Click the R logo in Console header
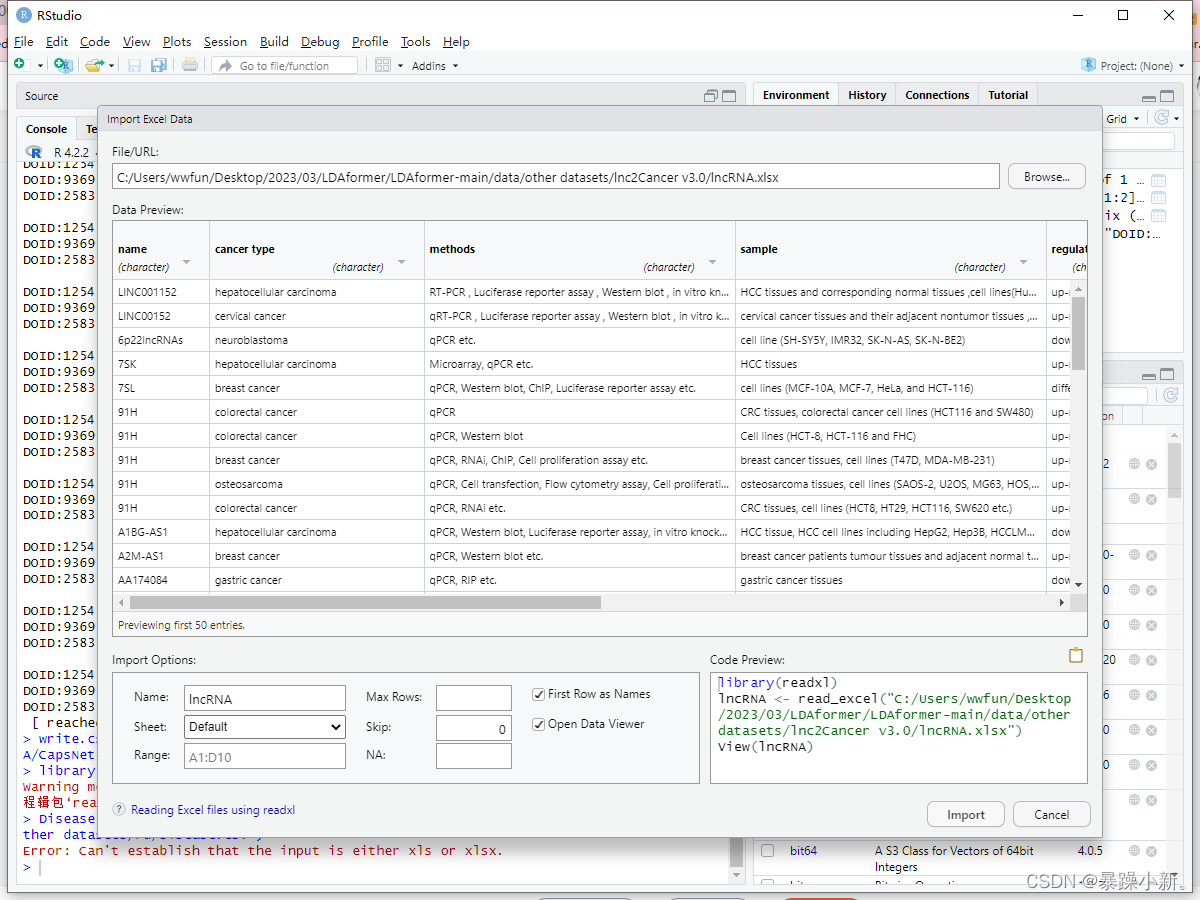 pos(35,152)
